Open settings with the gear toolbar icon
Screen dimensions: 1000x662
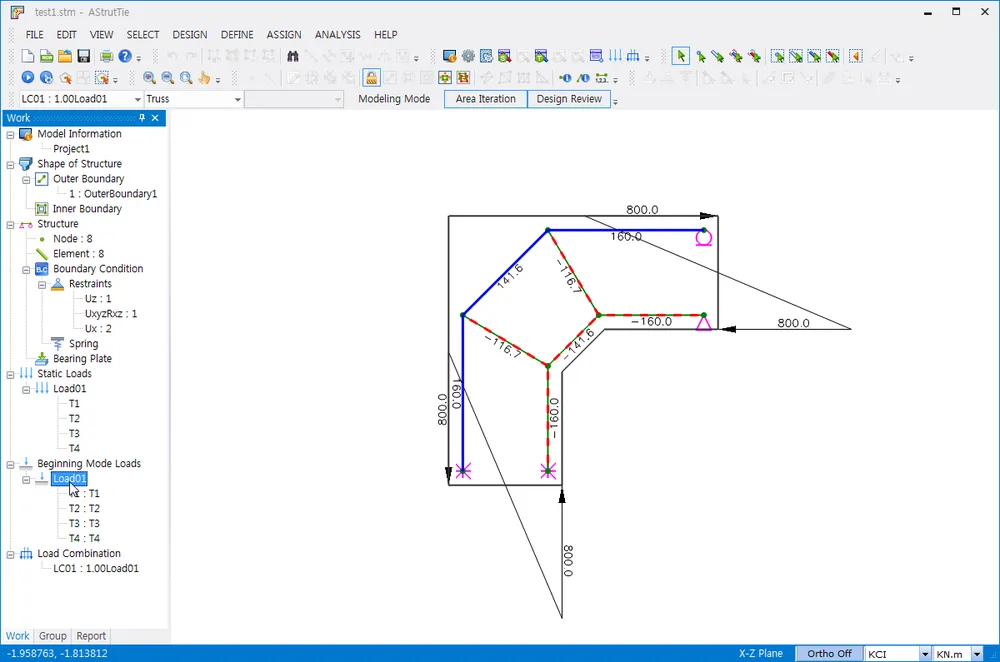coord(468,57)
